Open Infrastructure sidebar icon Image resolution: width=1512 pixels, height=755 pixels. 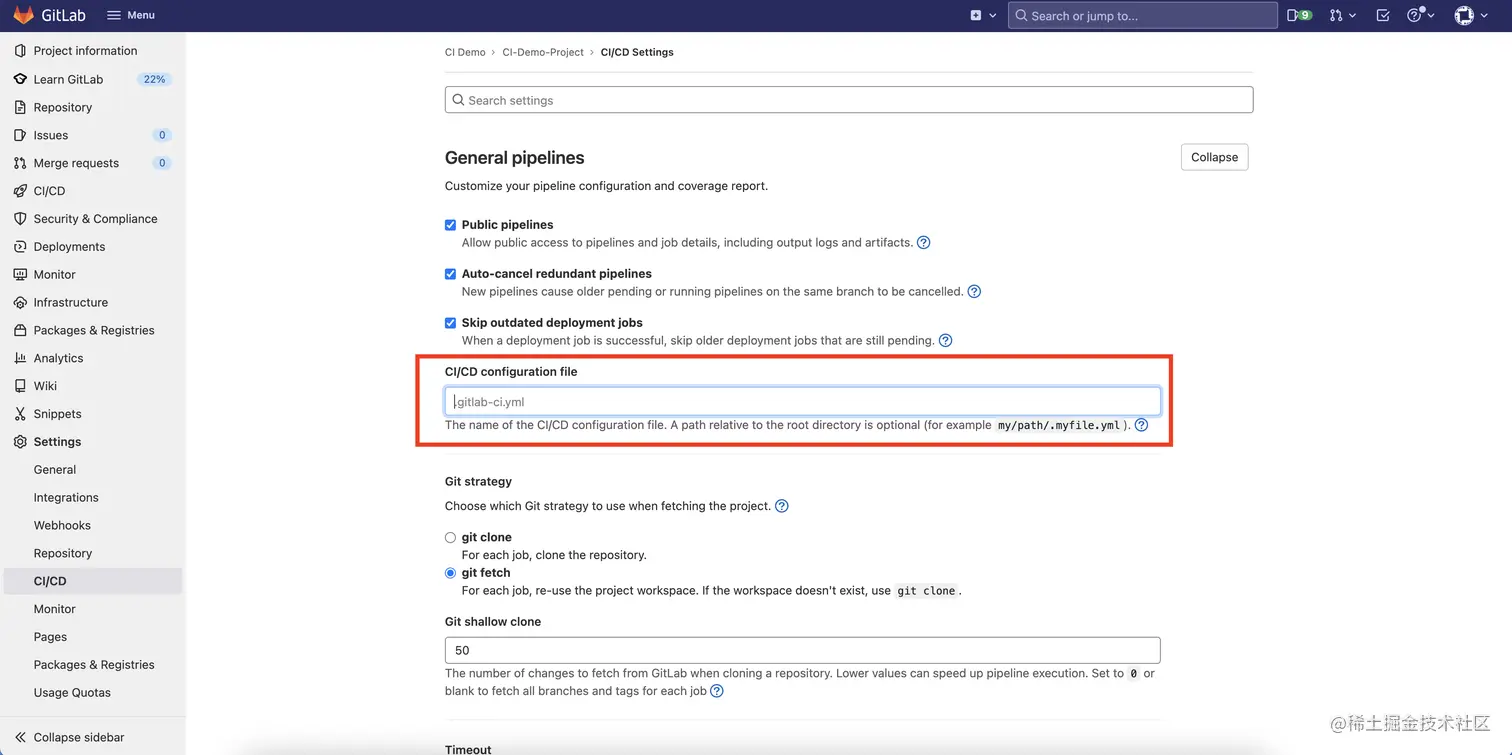(x=21, y=302)
